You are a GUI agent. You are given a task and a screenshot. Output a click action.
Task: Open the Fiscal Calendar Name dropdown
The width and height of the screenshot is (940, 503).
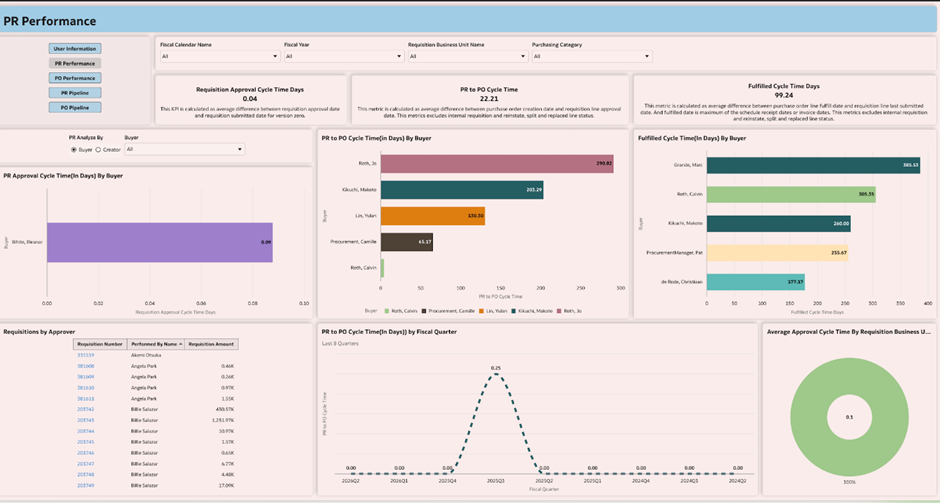click(x=220, y=56)
